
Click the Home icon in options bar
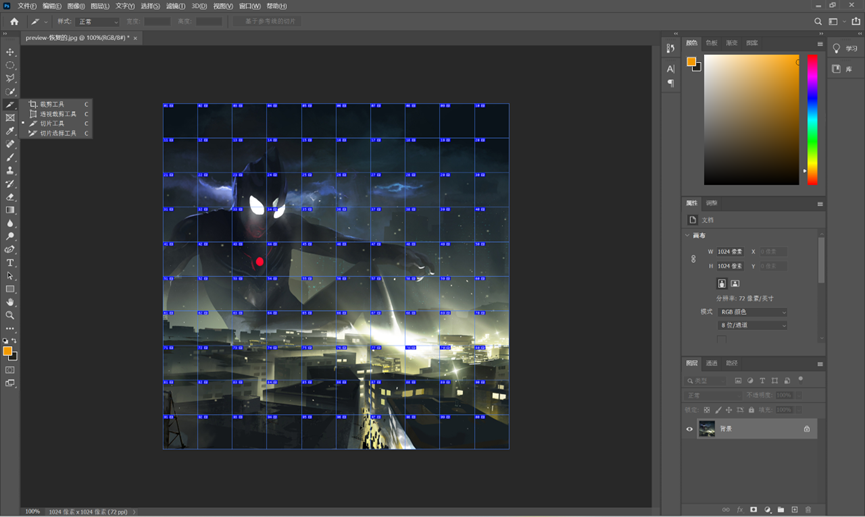14,21
